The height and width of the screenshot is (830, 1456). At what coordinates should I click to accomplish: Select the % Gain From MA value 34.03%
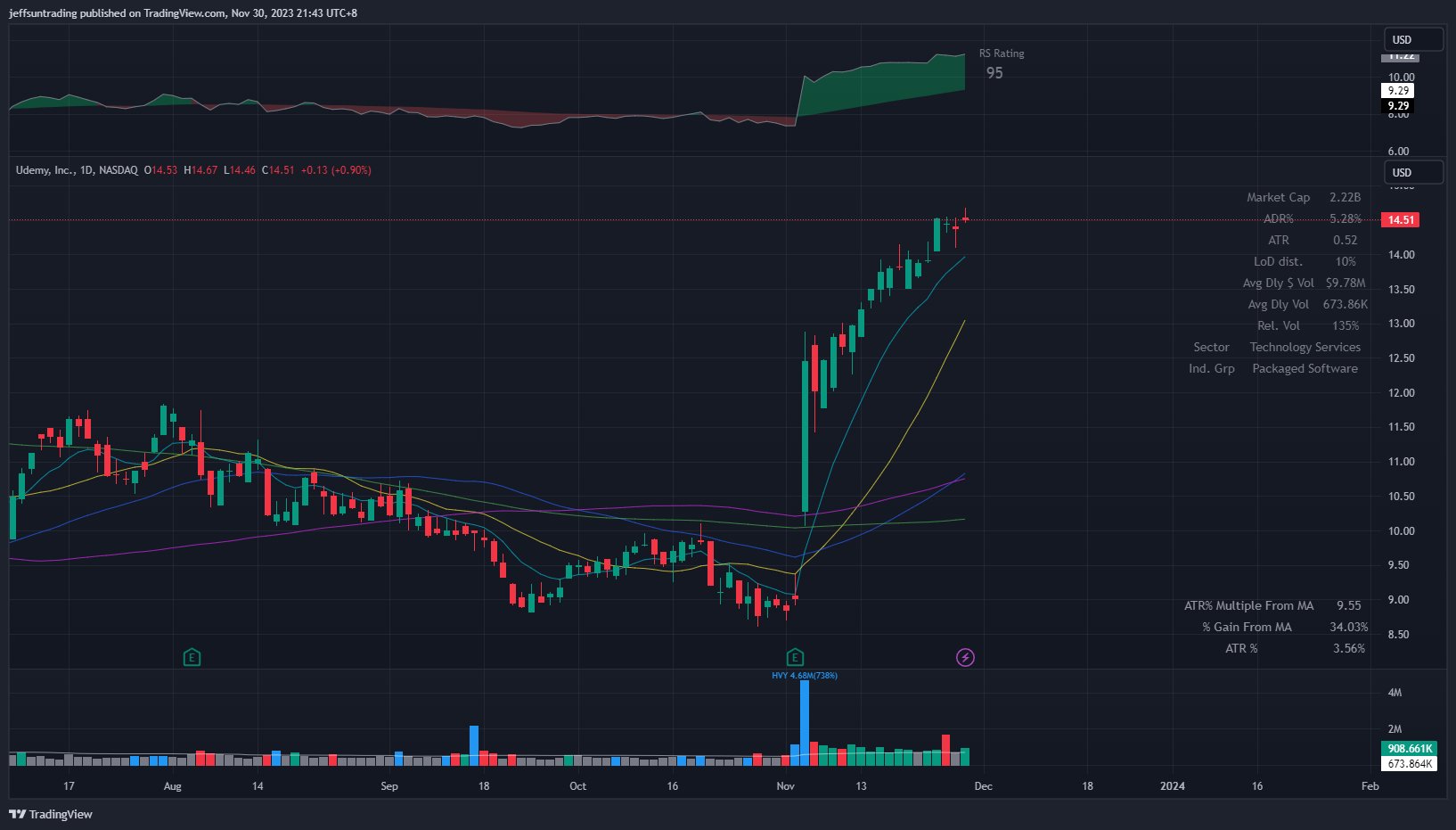coord(1349,628)
